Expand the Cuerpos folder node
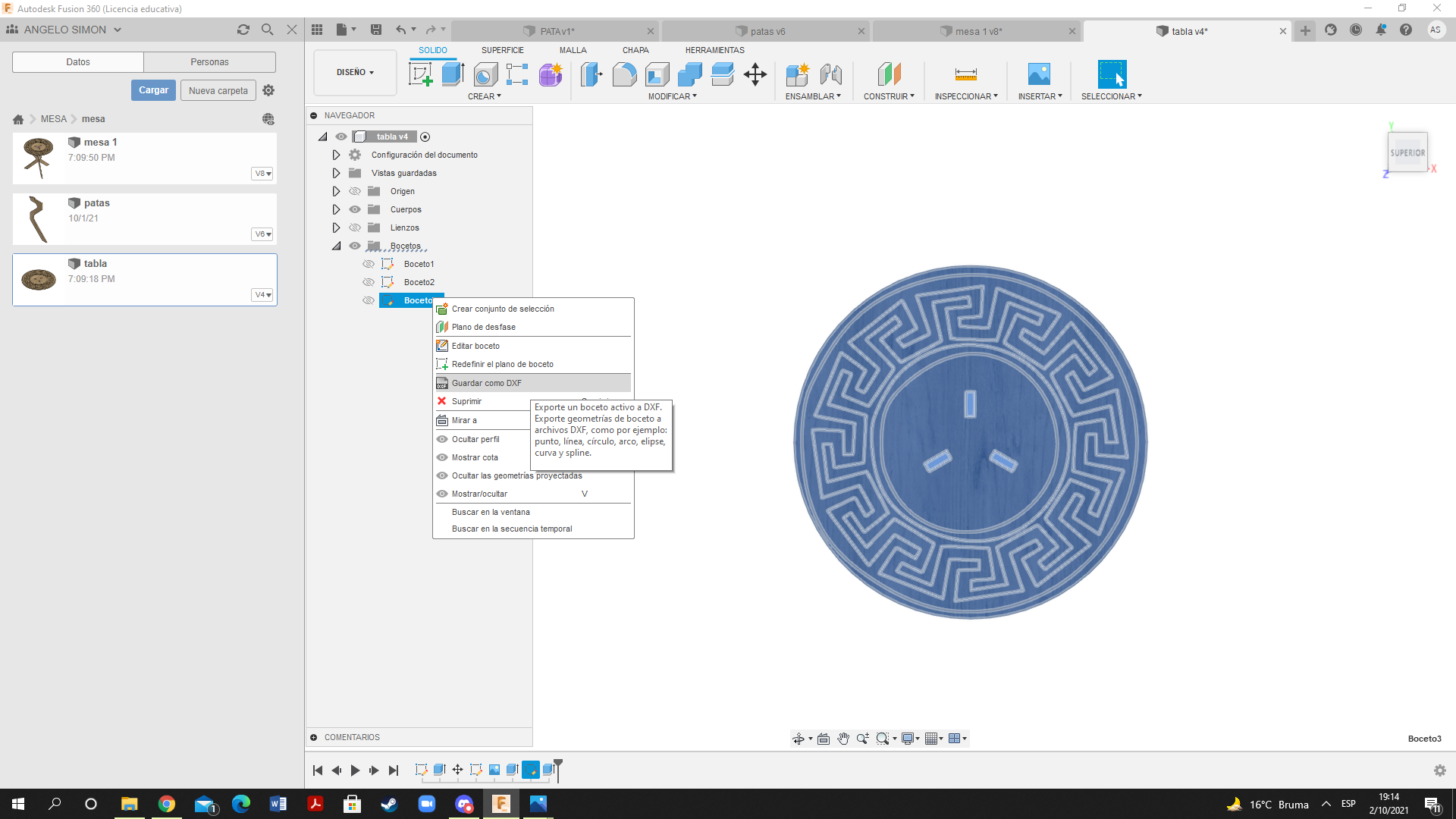The height and width of the screenshot is (819, 1456). (336, 209)
